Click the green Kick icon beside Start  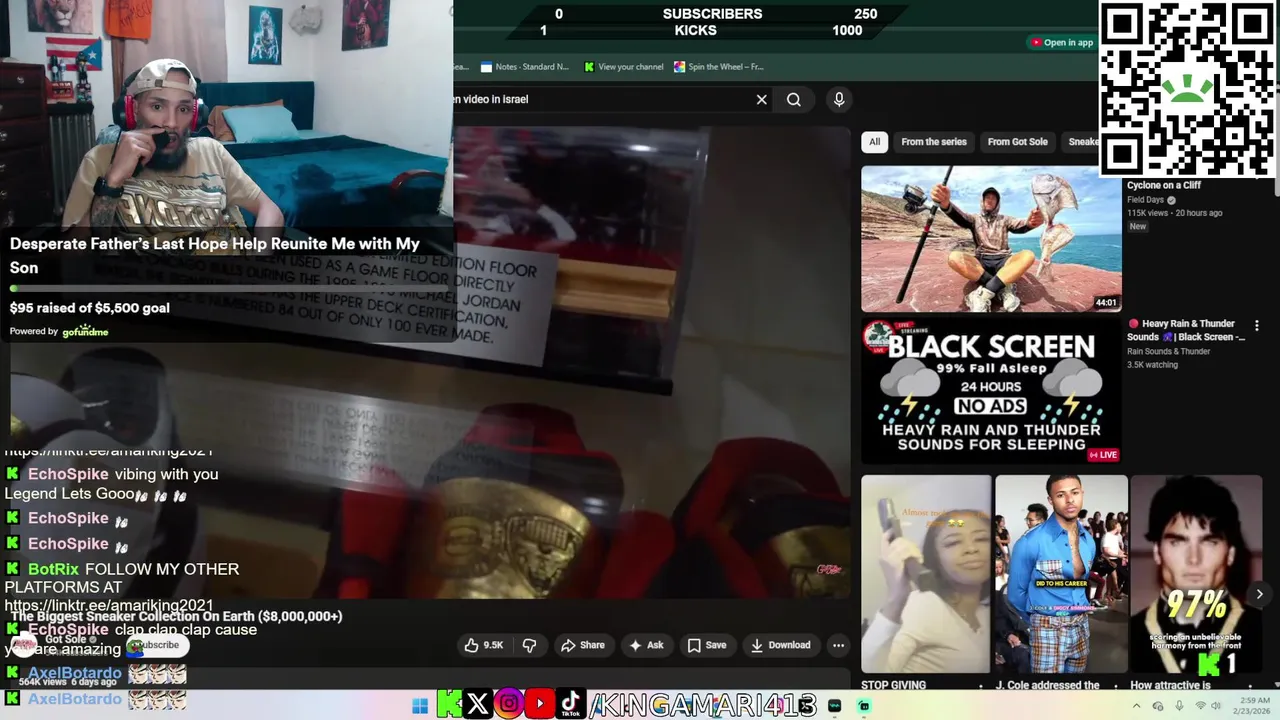[449, 705]
